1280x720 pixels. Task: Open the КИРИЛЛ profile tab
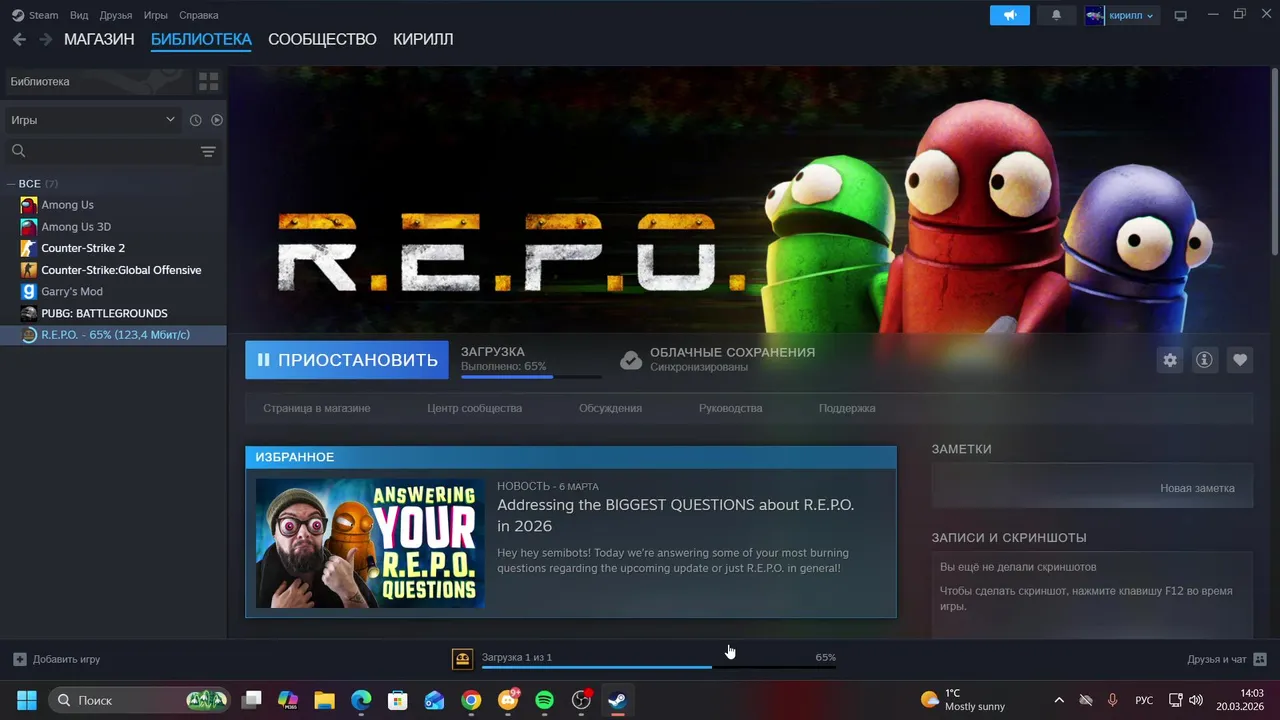coord(423,39)
